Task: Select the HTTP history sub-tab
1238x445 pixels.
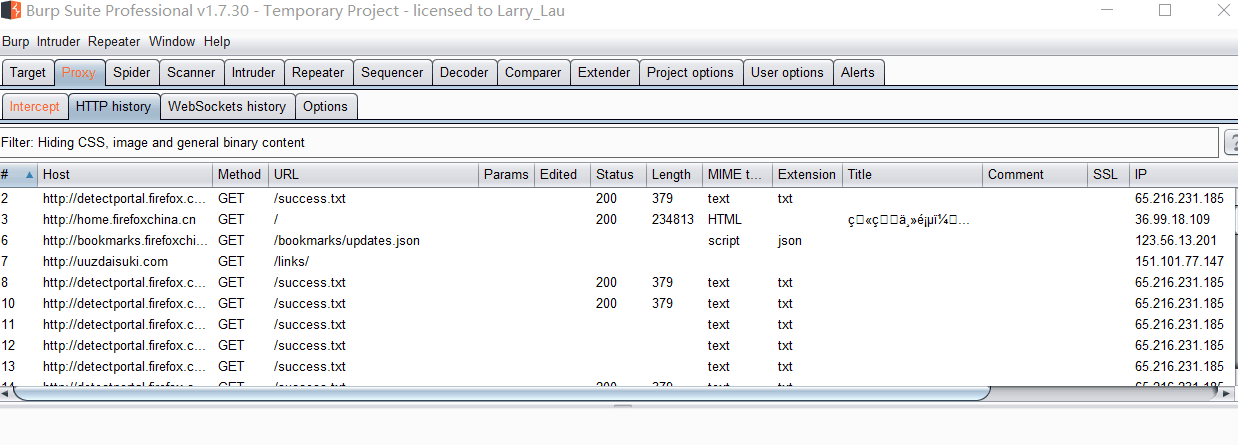Action: 113,106
